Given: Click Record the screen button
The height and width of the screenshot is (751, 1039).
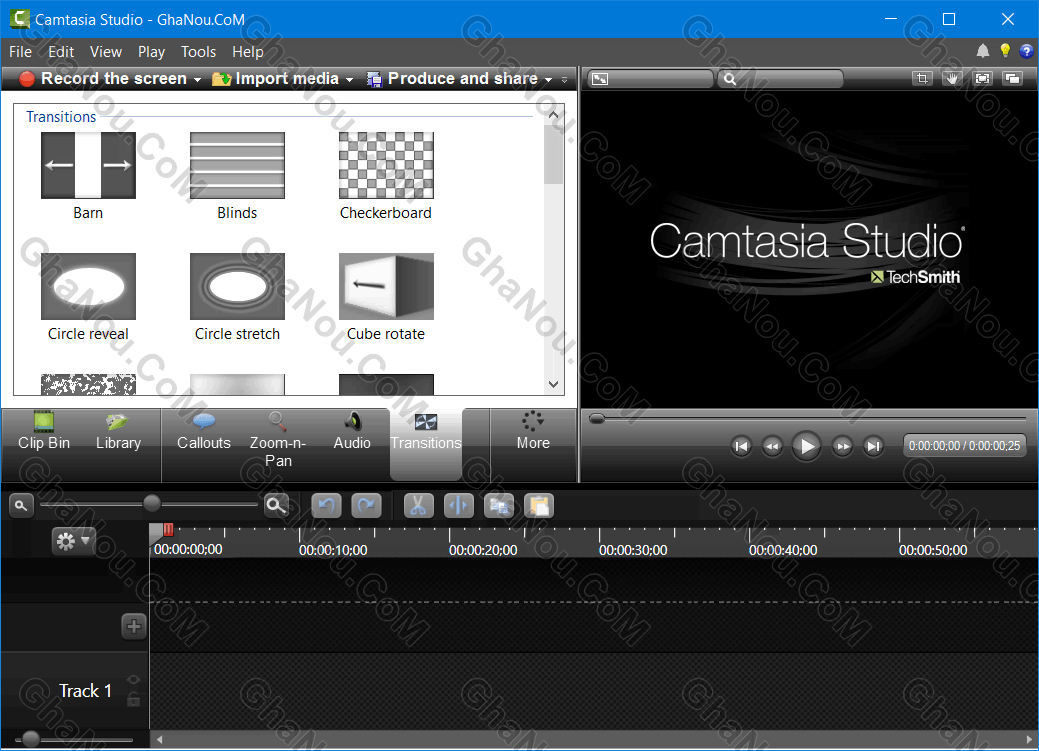Looking at the screenshot, I should pos(103,79).
